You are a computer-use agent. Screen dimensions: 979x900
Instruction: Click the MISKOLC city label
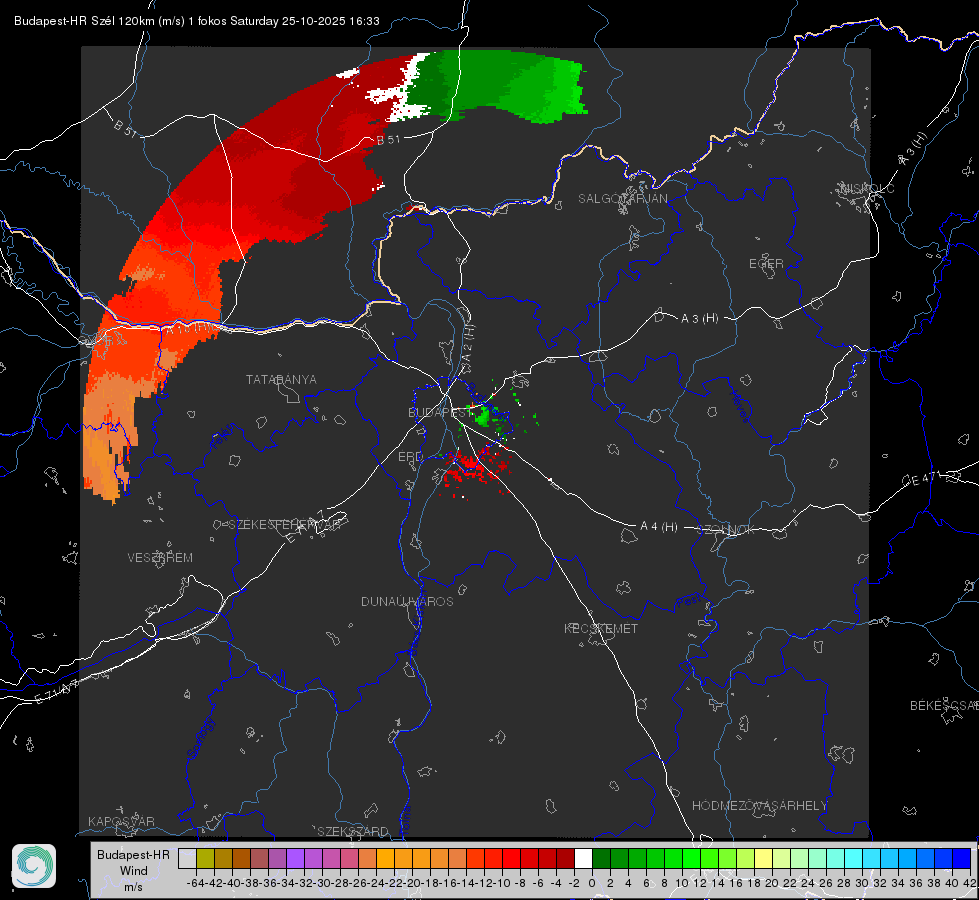tap(867, 188)
